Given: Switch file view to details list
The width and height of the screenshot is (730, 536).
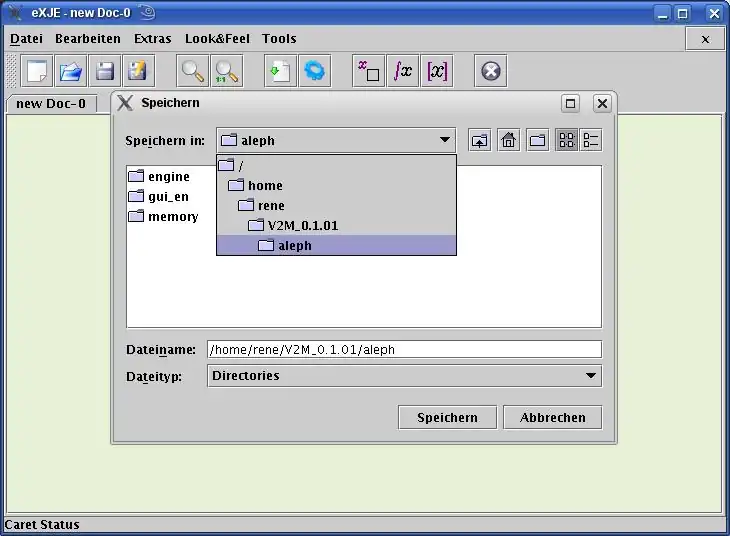Looking at the screenshot, I should click(591, 141).
